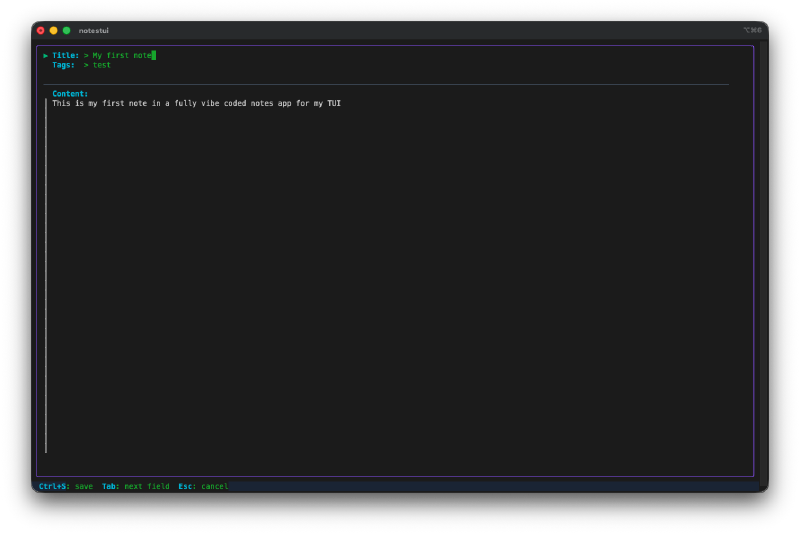Click the 'Tab: next field' hint
This screenshot has width=800, height=534.
point(136,486)
